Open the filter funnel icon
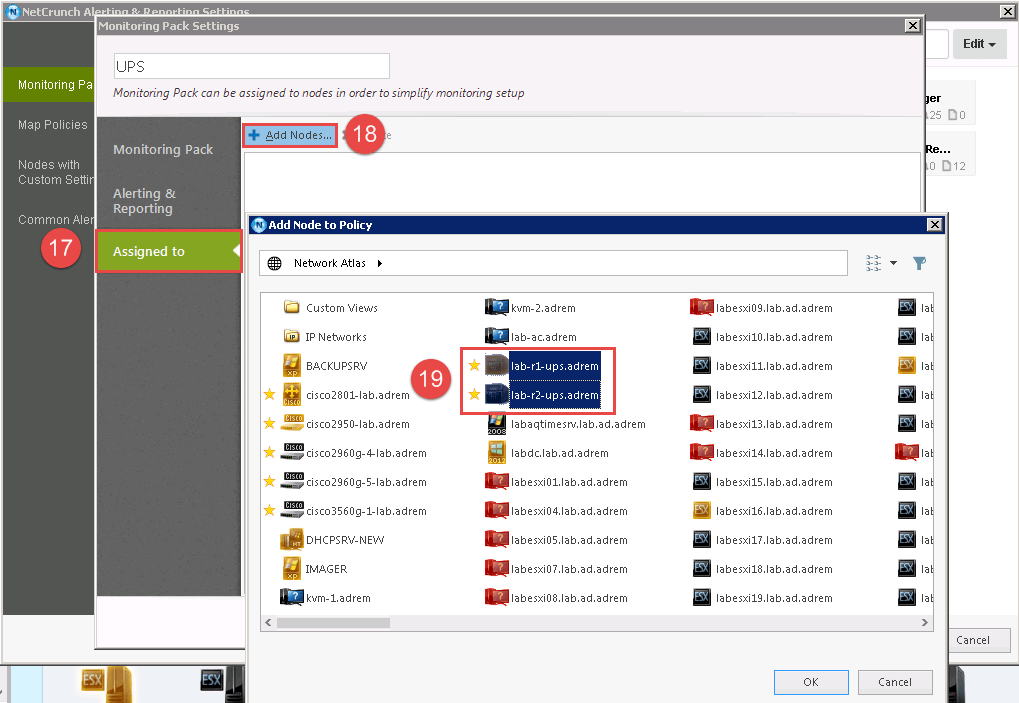 pyautogui.click(x=920, y=263)
